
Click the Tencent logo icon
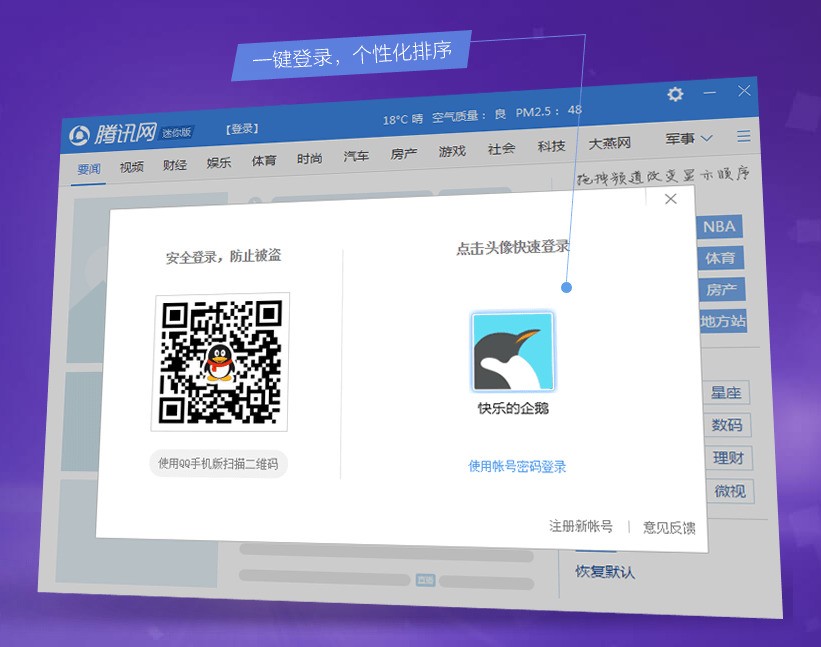tap(80, 136)
